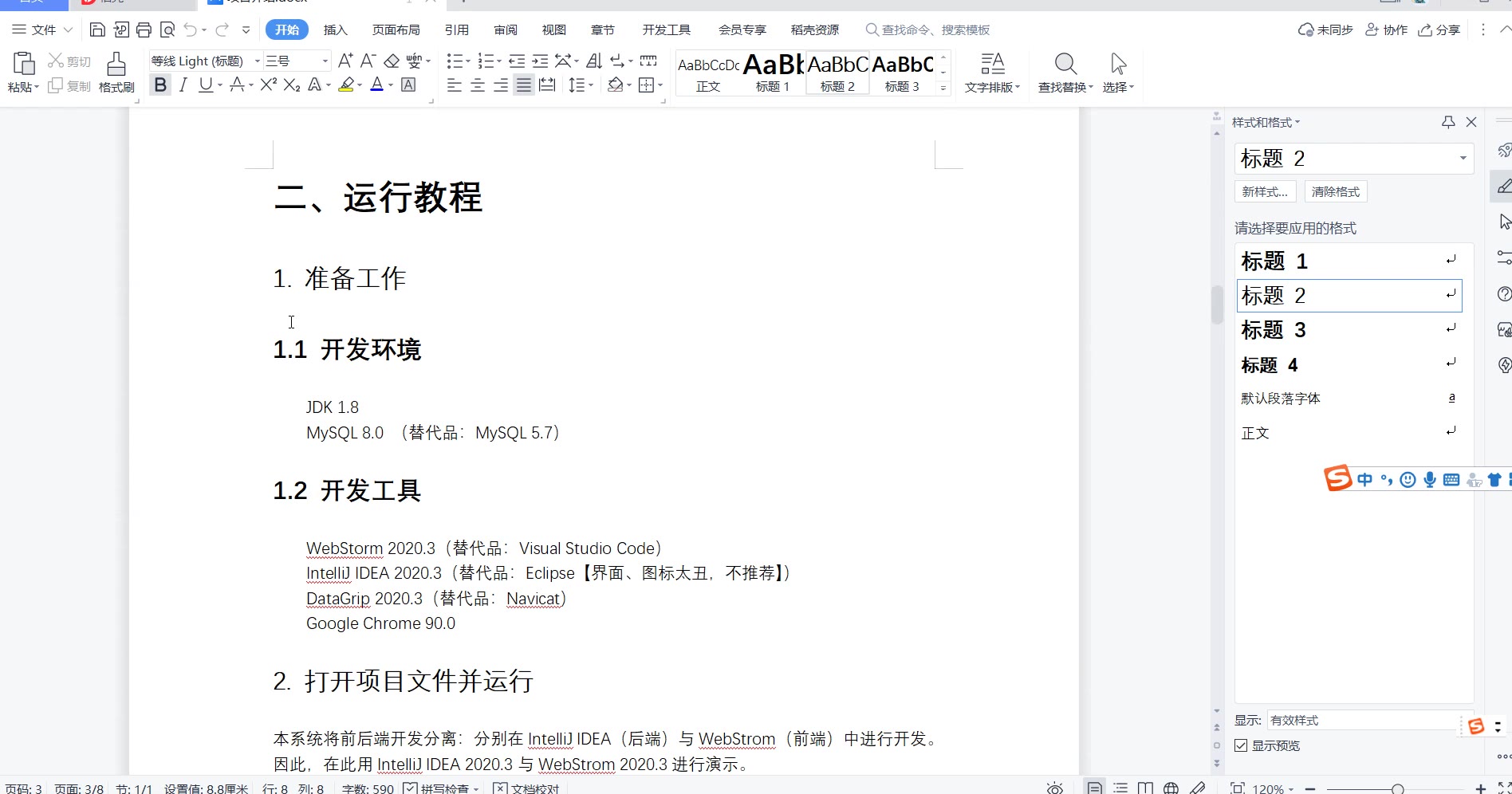This screenshot has width=1512, height=794.
Task: Center align text
Action: (478, 85)
